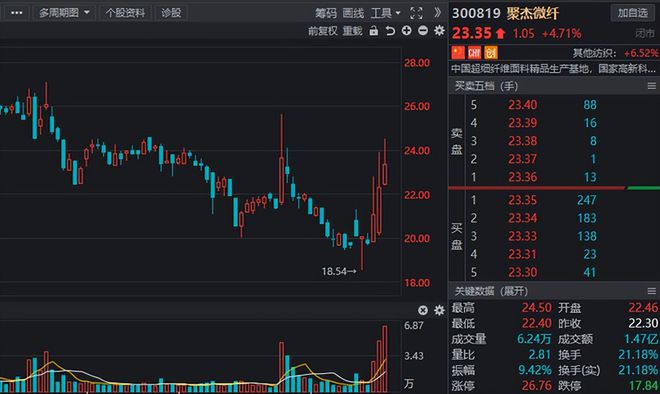660x394 pixels.
Task: Zoom in chart with plus icon
Action: [x=407, y=30]
